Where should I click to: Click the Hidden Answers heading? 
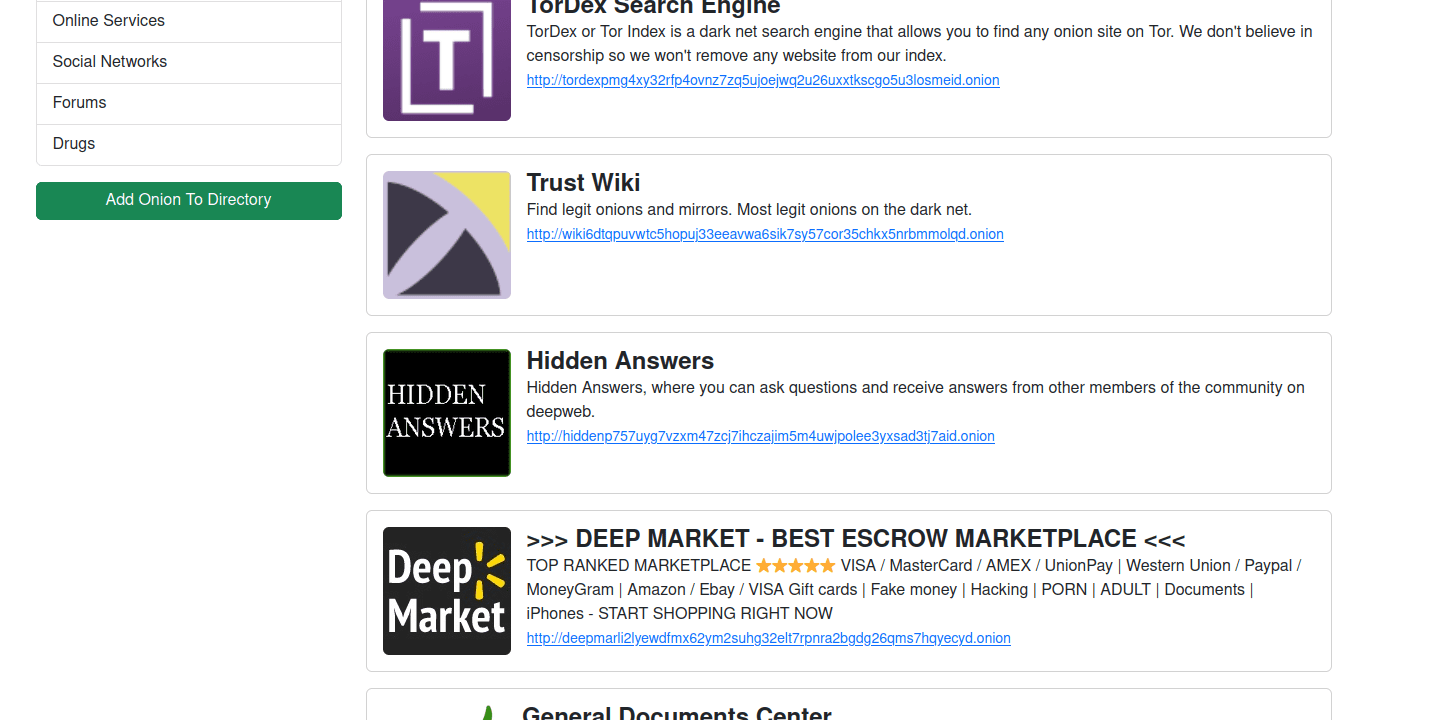(x=620, y=361)
